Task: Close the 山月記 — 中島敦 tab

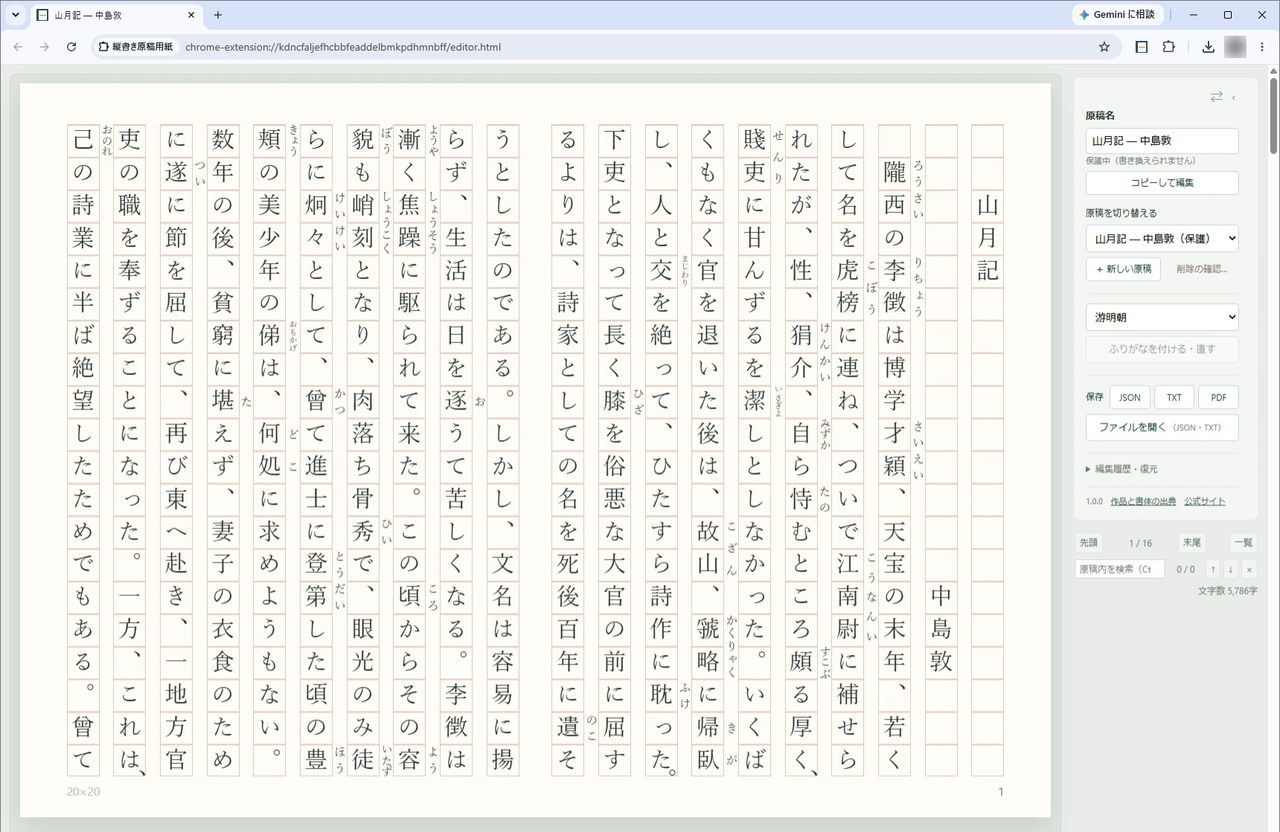Action: (x=190, y=15)
